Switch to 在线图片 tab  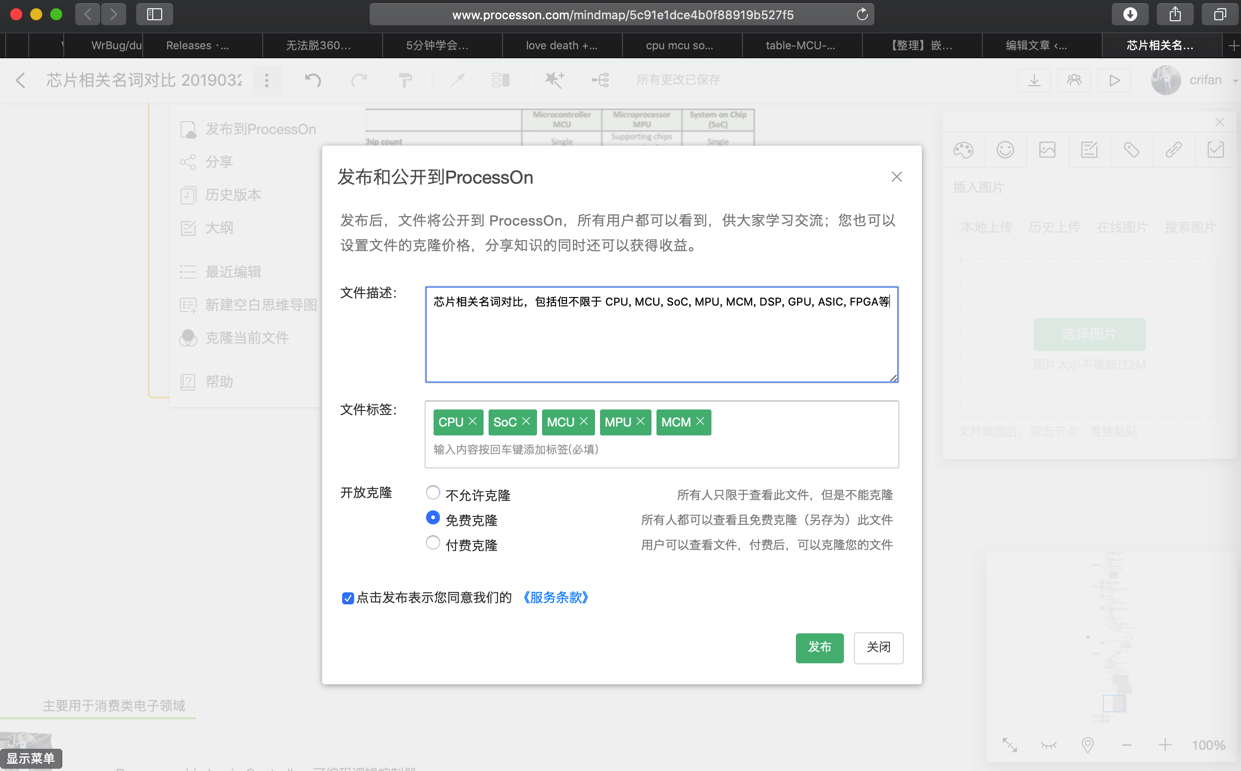point(1122,228)
